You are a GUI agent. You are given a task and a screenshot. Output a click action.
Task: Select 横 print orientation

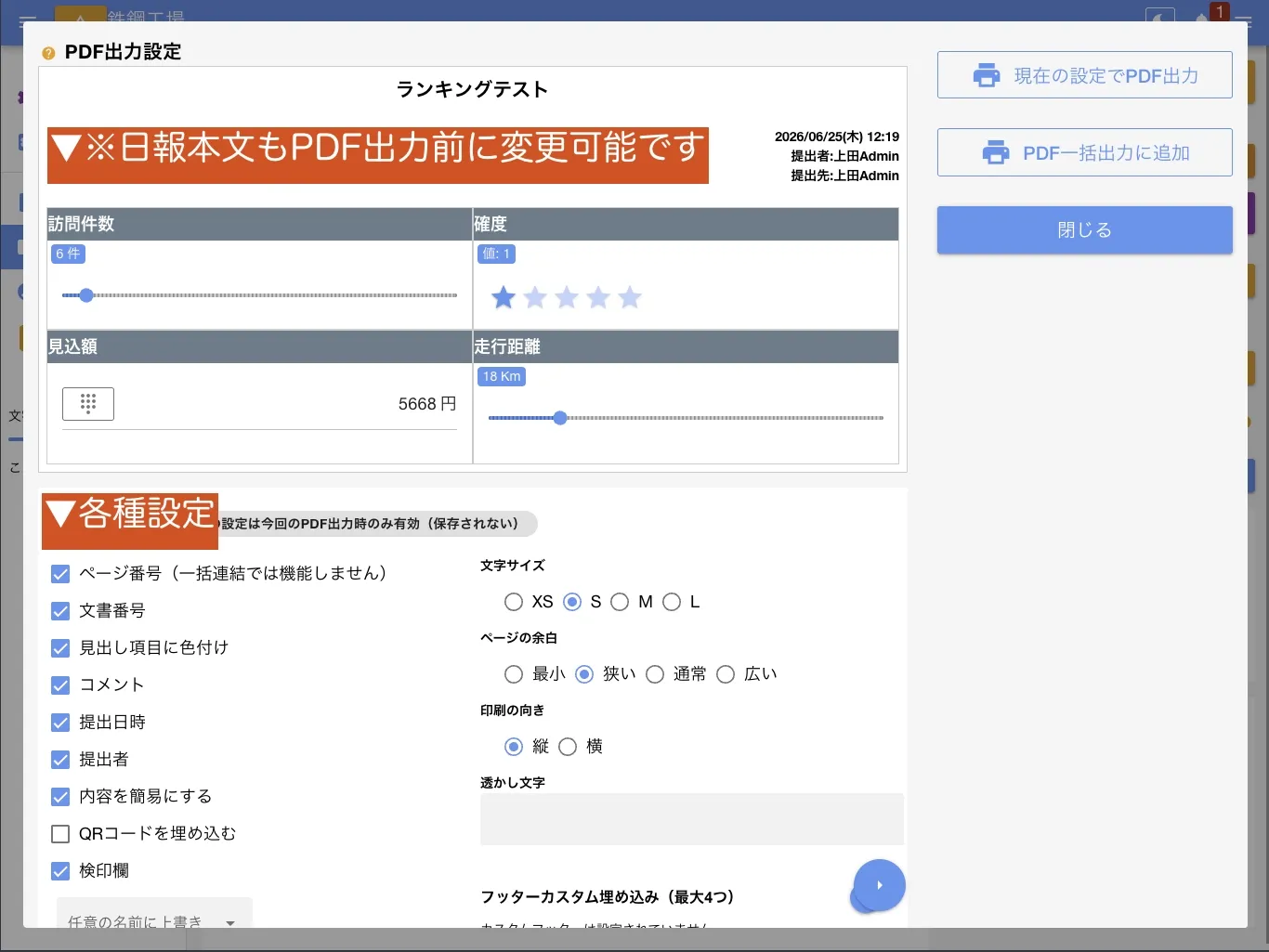click(568, 747)
